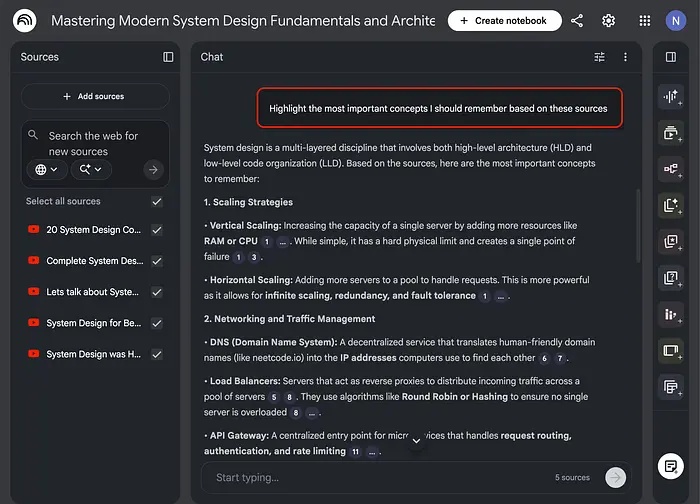Open the 'System Design was H...' source
The height and width of the screenshot is (504, 700).
pos(94,354)
